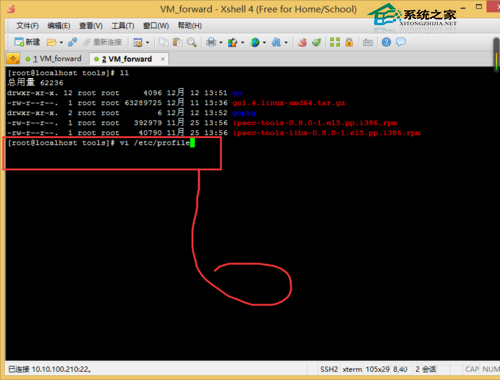500x380 pixels.
Task: Switch to tab 1 VM_forward
Action: click(54, 59)
